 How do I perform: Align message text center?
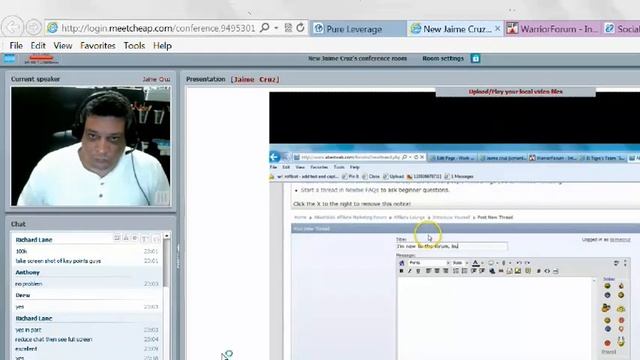tap(437, 271)
